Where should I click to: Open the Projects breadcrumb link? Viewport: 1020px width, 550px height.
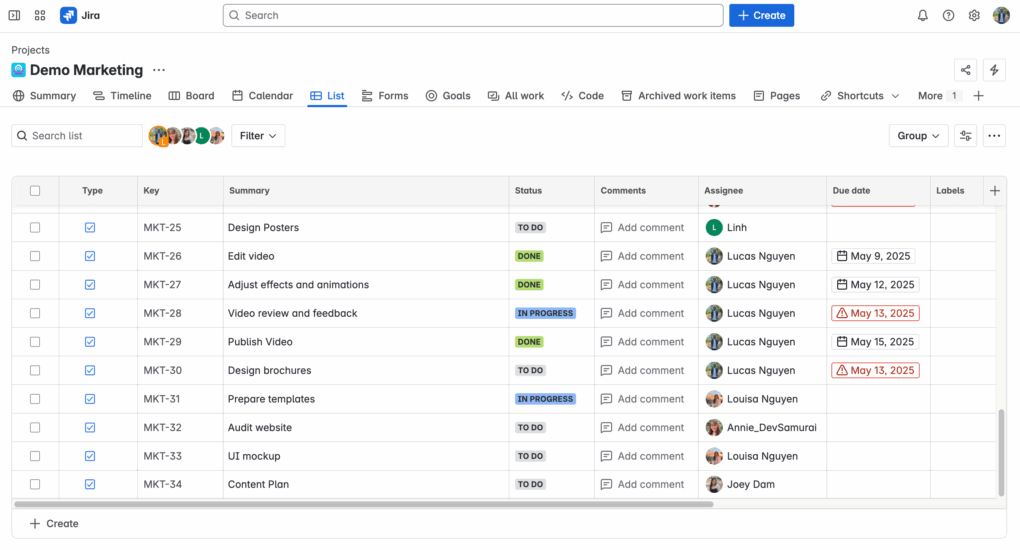click(x=30, y=50)
